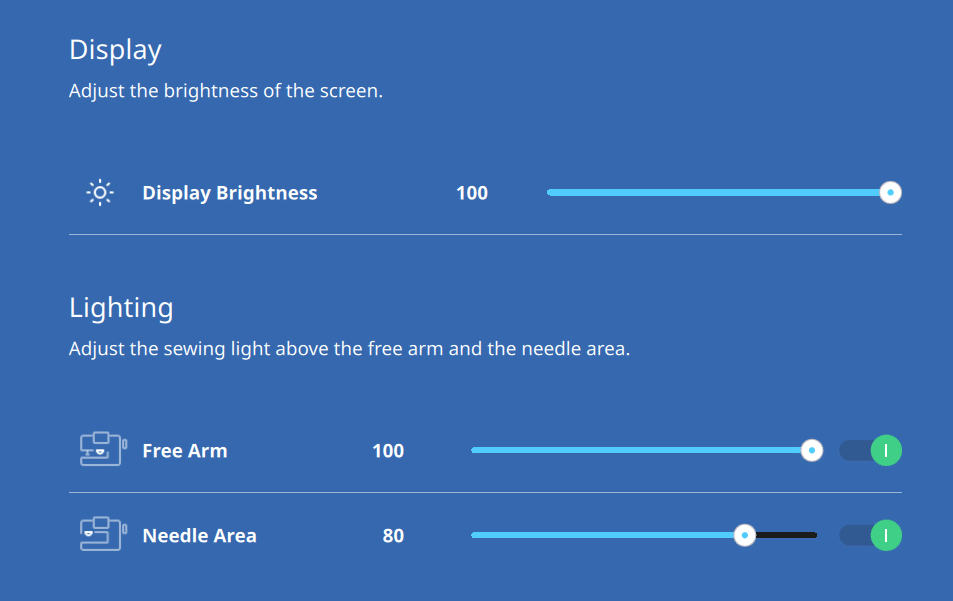Click the Needle Area sewing machine icon

point(103,534)
